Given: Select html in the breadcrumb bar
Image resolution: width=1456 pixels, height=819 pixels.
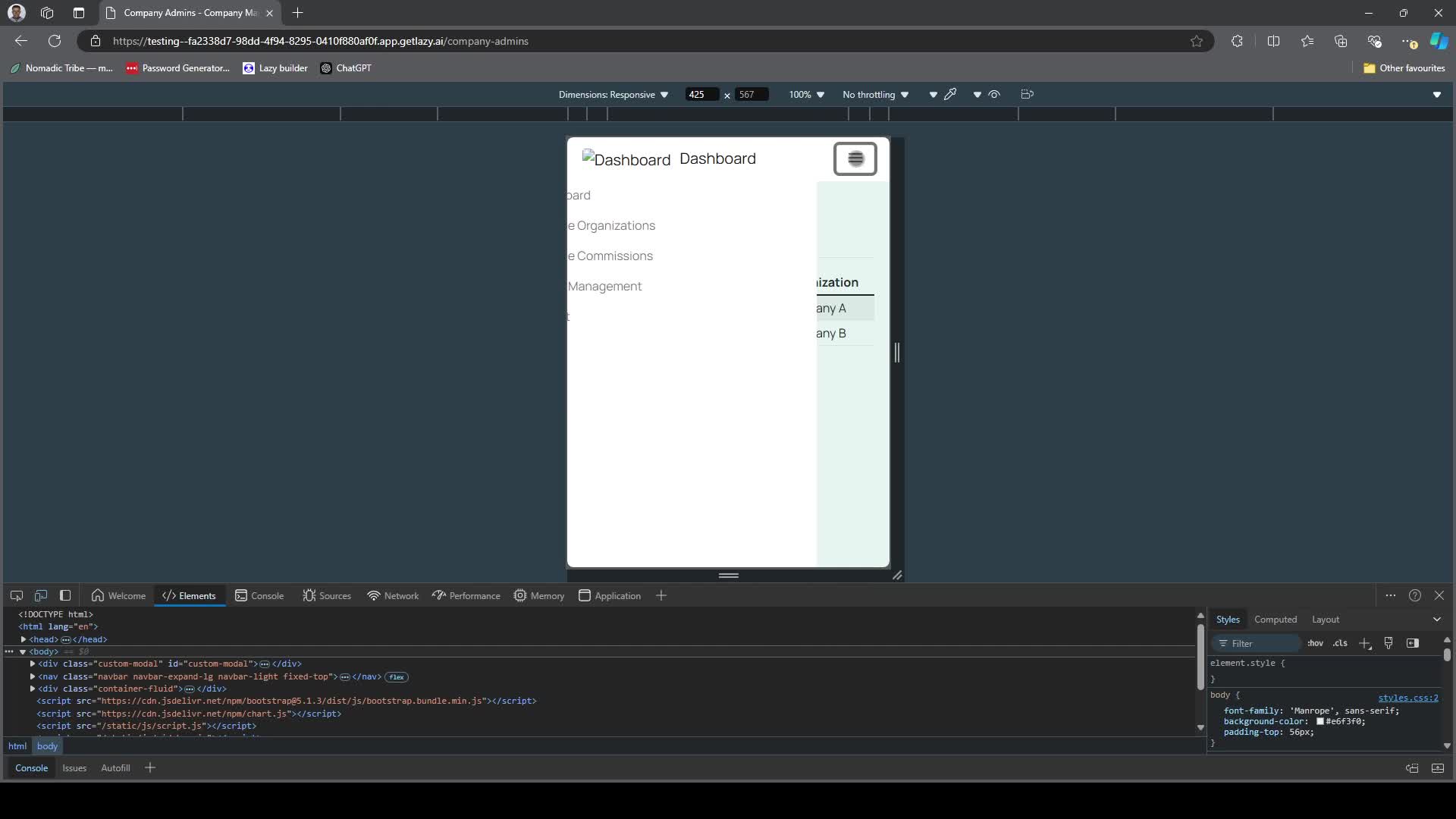Looking at the screenshot, I should 17,746.
